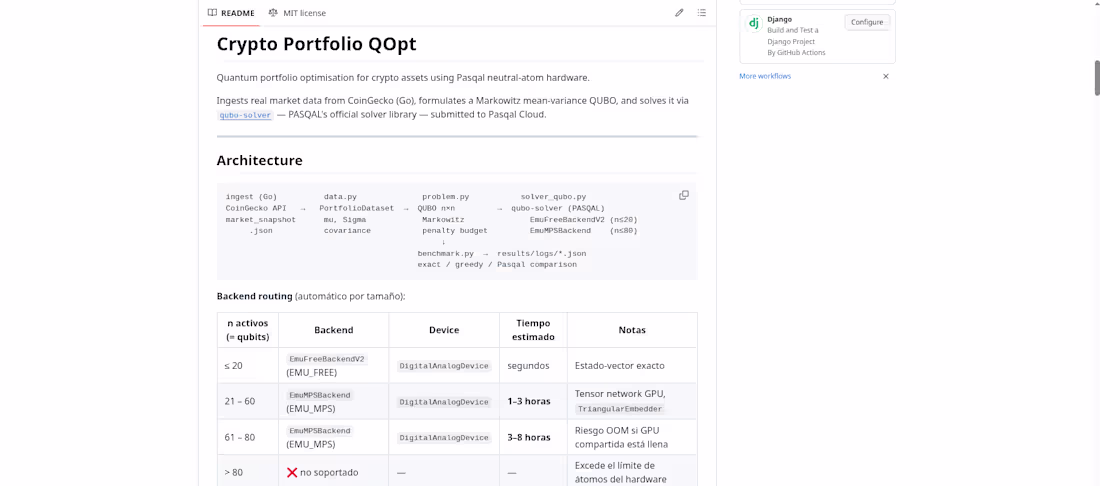Click the 'Notas' column header
The width and height of the screenshot is (1100, 486).
click(x=632, y=330)
